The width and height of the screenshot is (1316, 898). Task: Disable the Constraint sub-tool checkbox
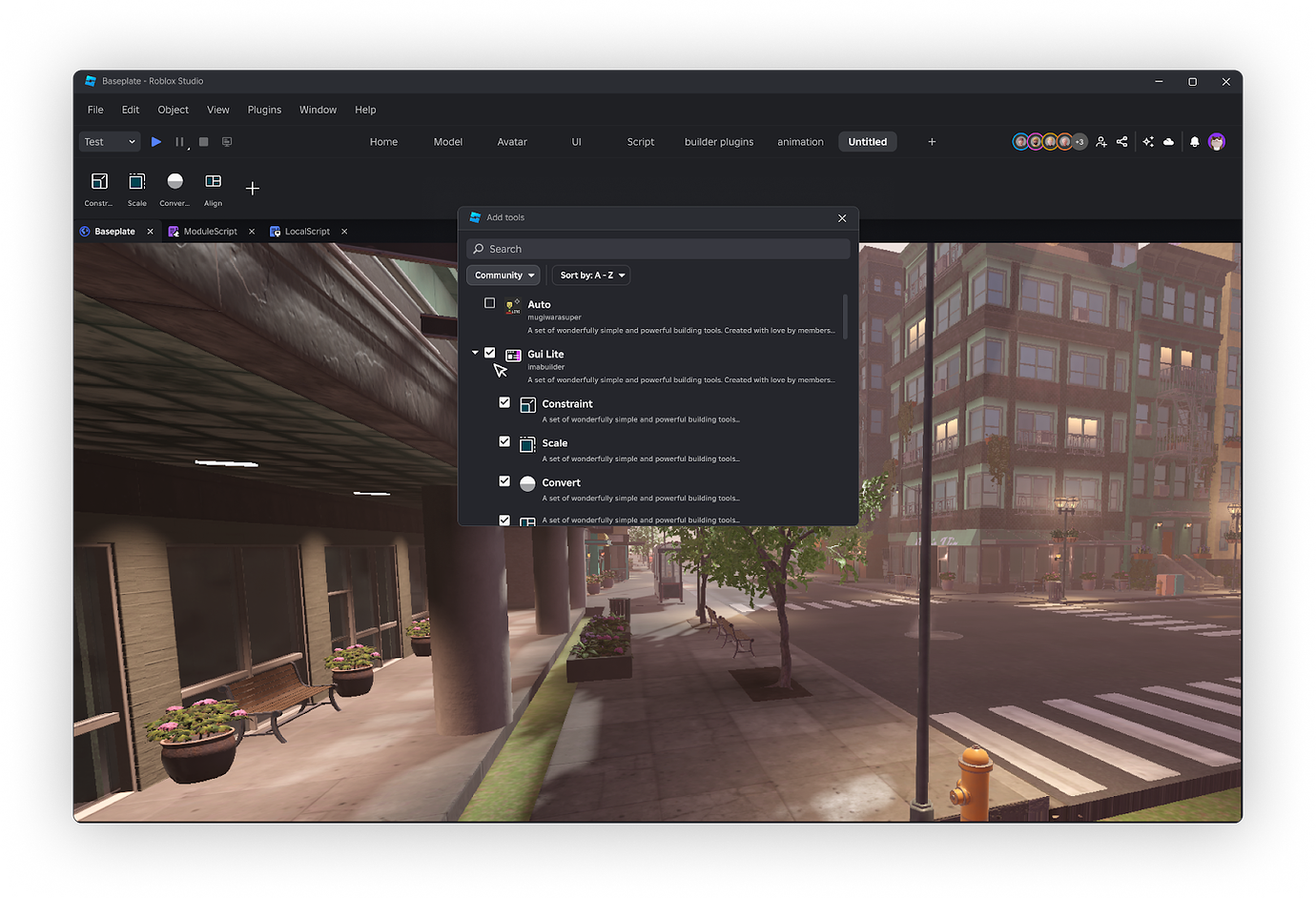tap(504, 402)
